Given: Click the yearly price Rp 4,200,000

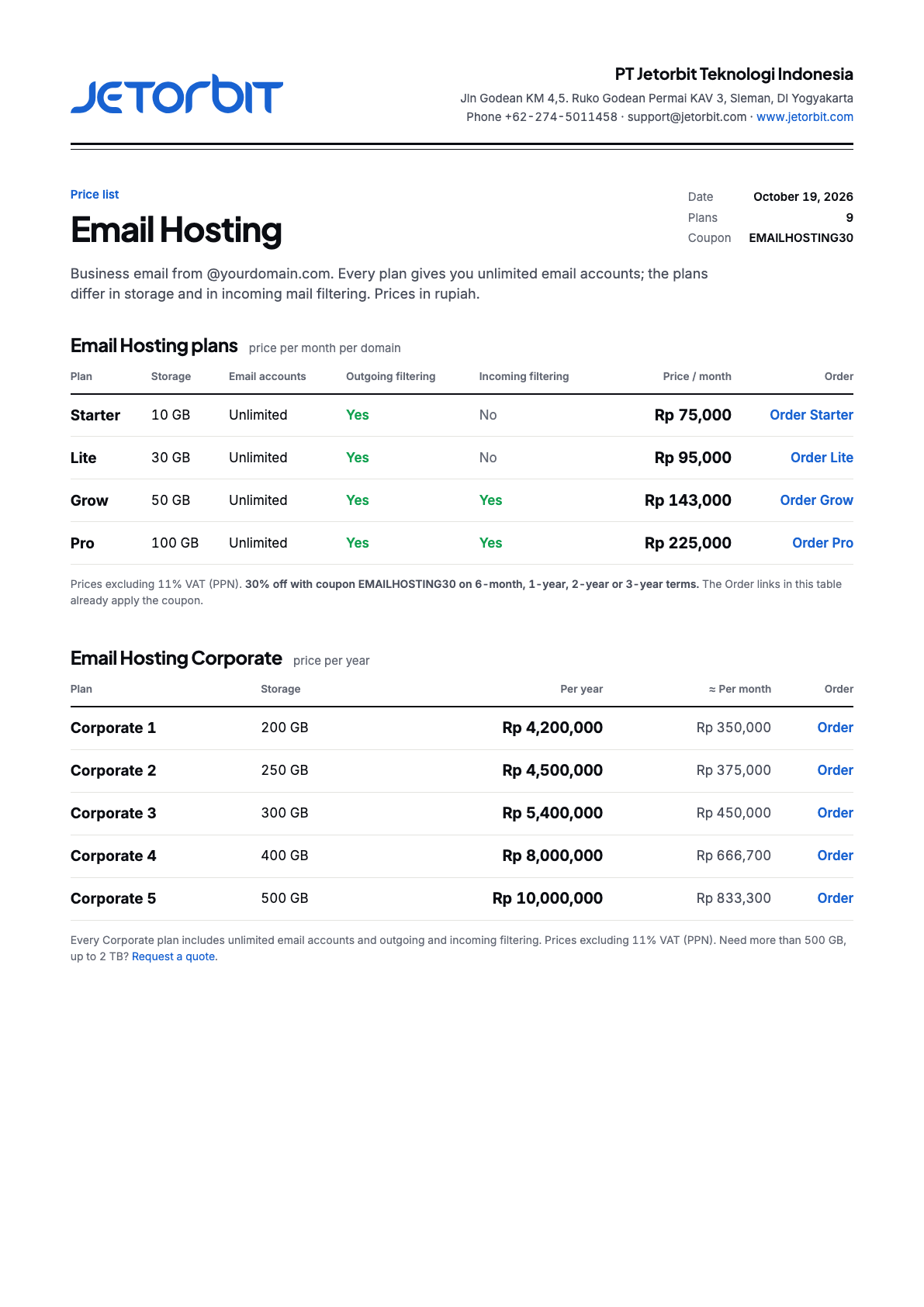Looking at the screenshot, I should click(552, 728).
